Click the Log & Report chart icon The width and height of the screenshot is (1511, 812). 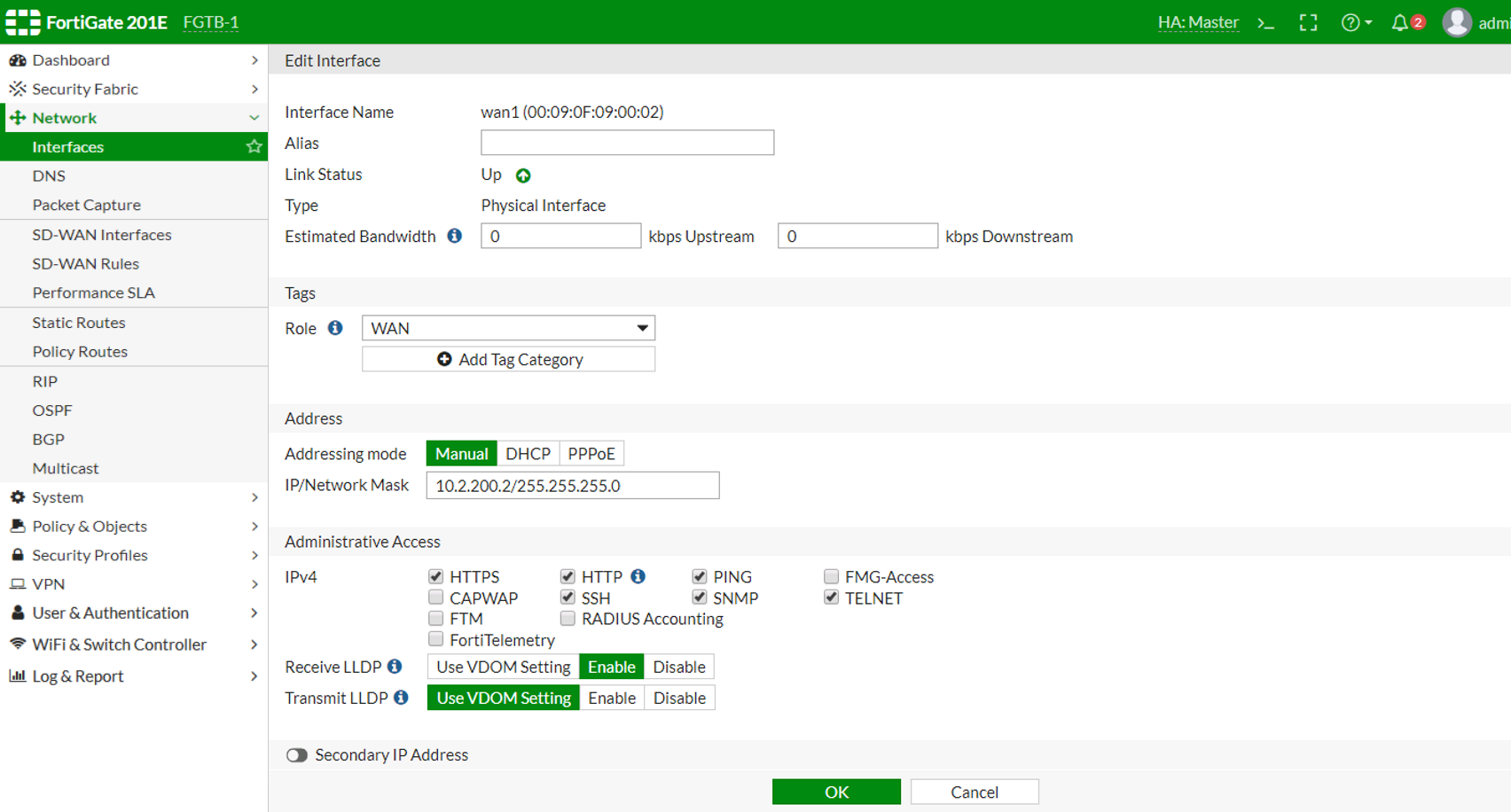click(18, 675)
